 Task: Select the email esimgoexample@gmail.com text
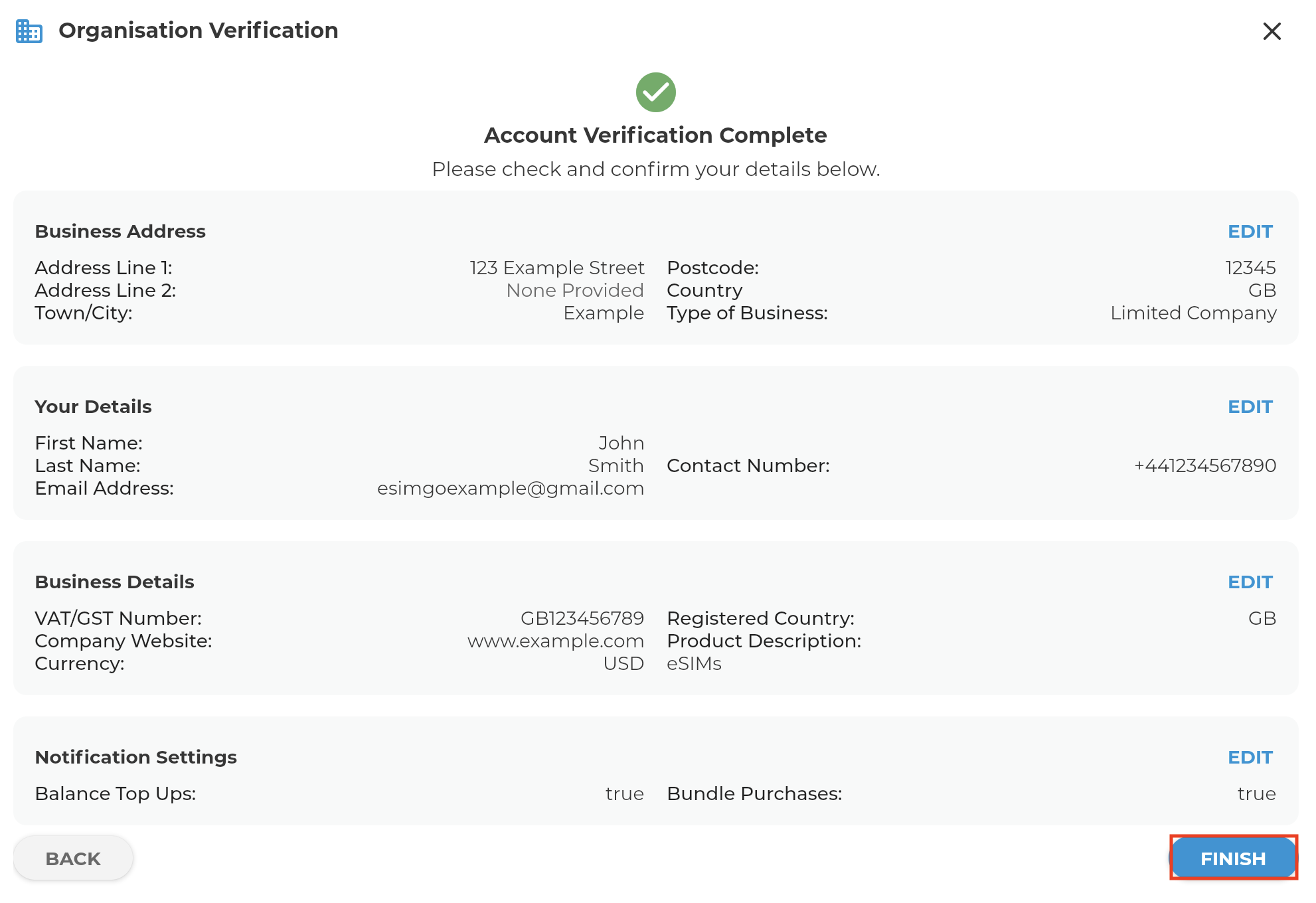[x=511, y=488]
